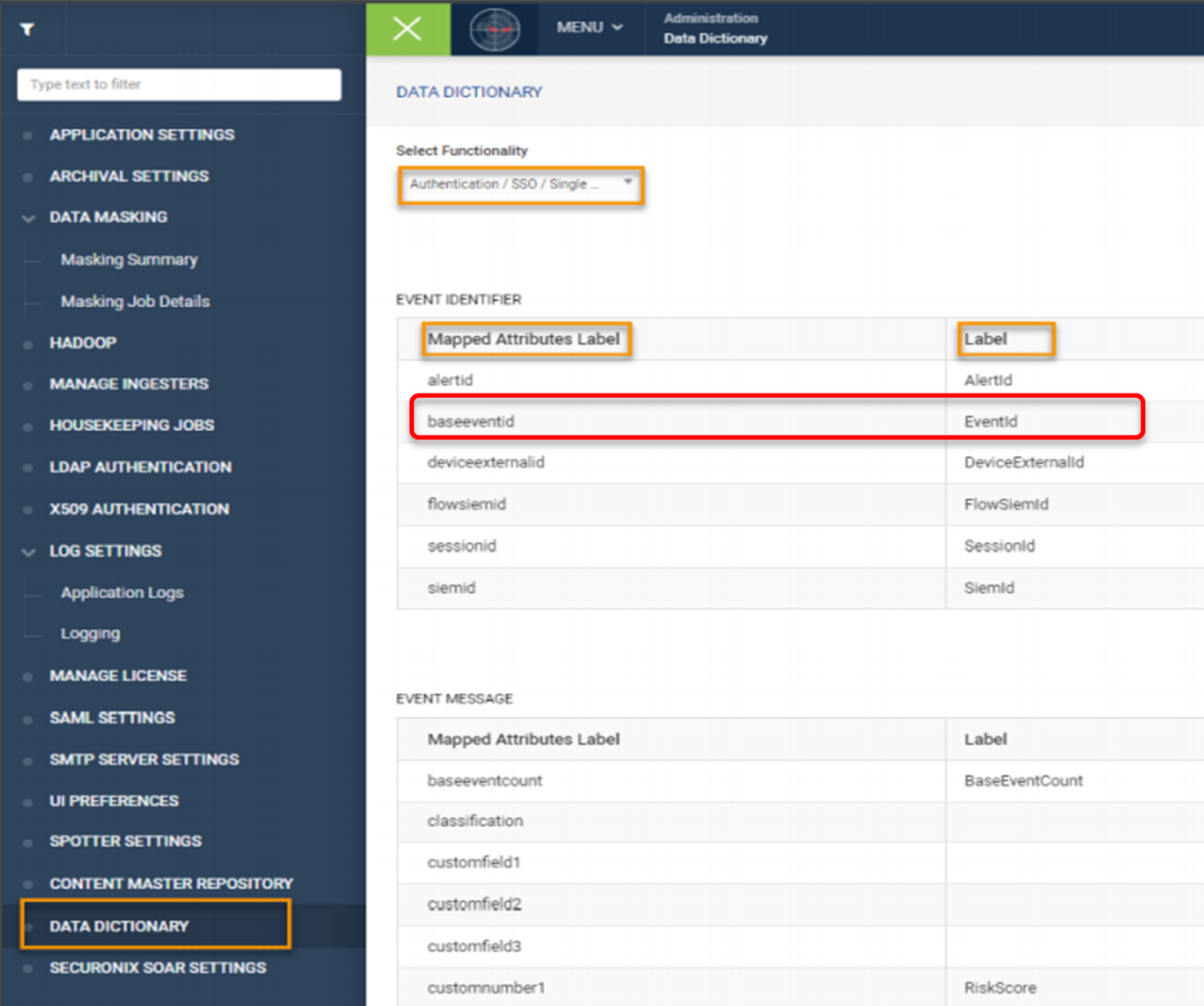Open the MENU dropdown
1204x1006 pixels.
589,27
